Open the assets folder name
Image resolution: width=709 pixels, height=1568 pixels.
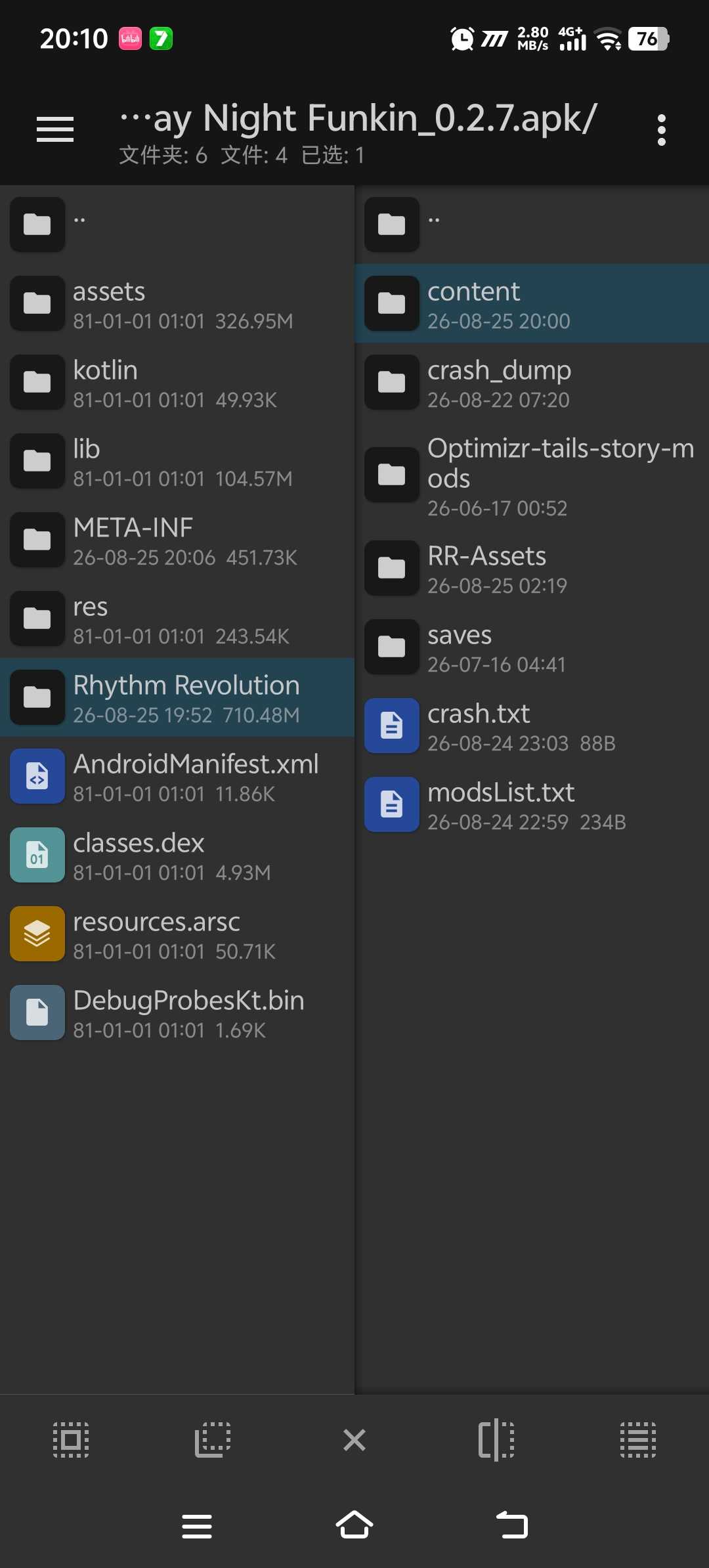tap(109, 292)
